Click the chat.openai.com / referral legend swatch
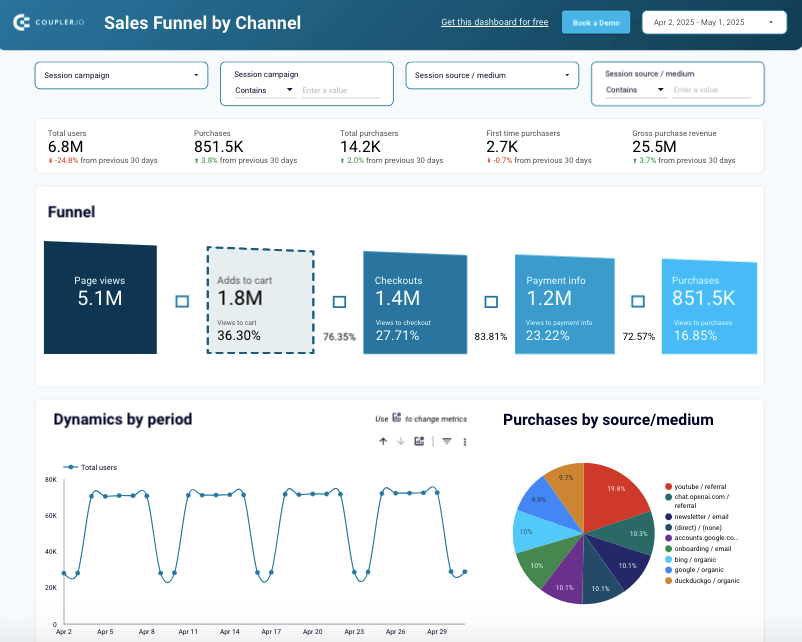802x642 pixels. point(668,497)
